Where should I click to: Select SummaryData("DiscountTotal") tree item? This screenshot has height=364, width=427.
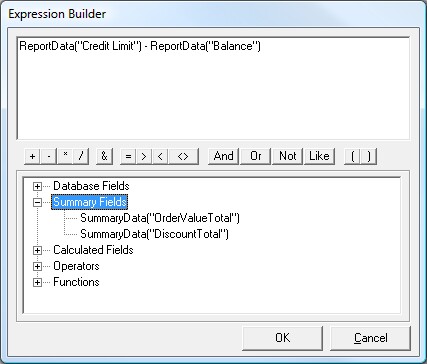click(154, 234)
